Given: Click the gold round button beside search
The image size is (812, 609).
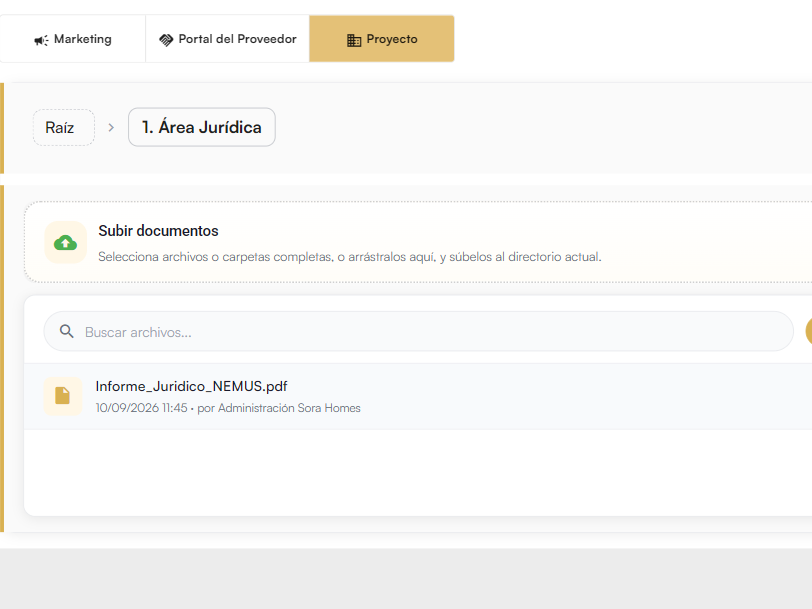Looking at the screenshot, I should pyautogui.click(x=808, y=331).
